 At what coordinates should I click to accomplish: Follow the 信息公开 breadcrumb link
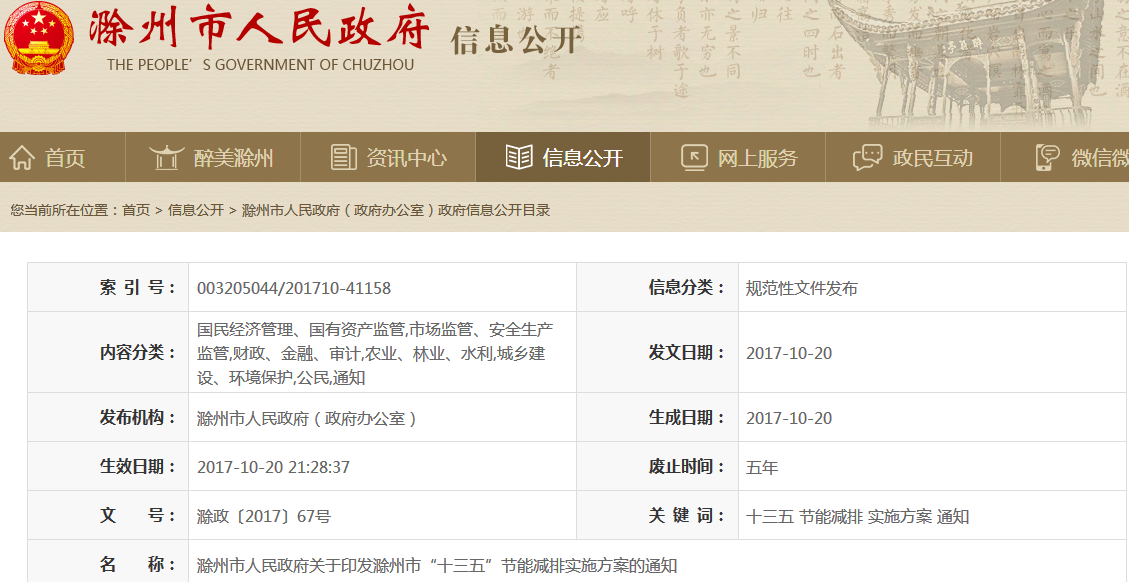pos(196,210)
